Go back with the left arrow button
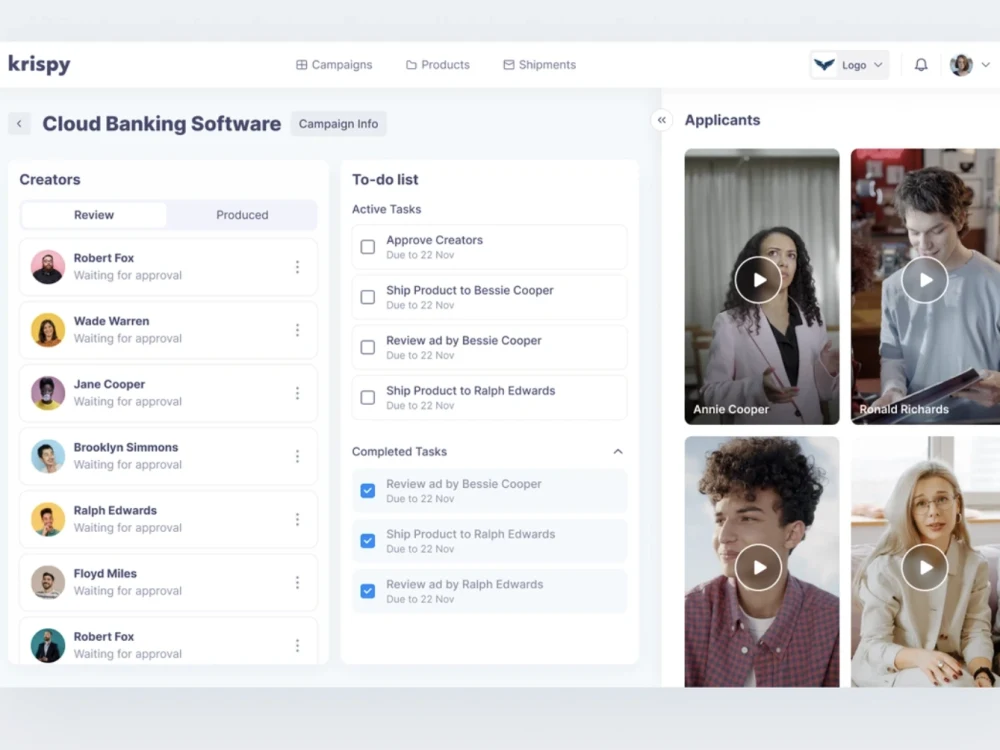Viewport: 1000px width, 750px height. click(x=19, y=124)
